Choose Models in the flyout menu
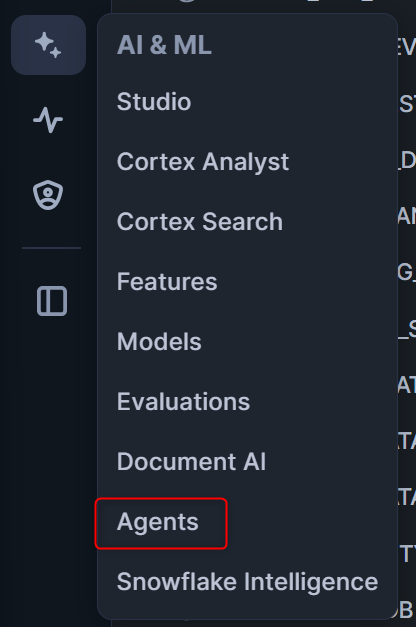Image resolution: width=416 pixels, height=627 pixels. pyautogui.click(x=159, y=341)
